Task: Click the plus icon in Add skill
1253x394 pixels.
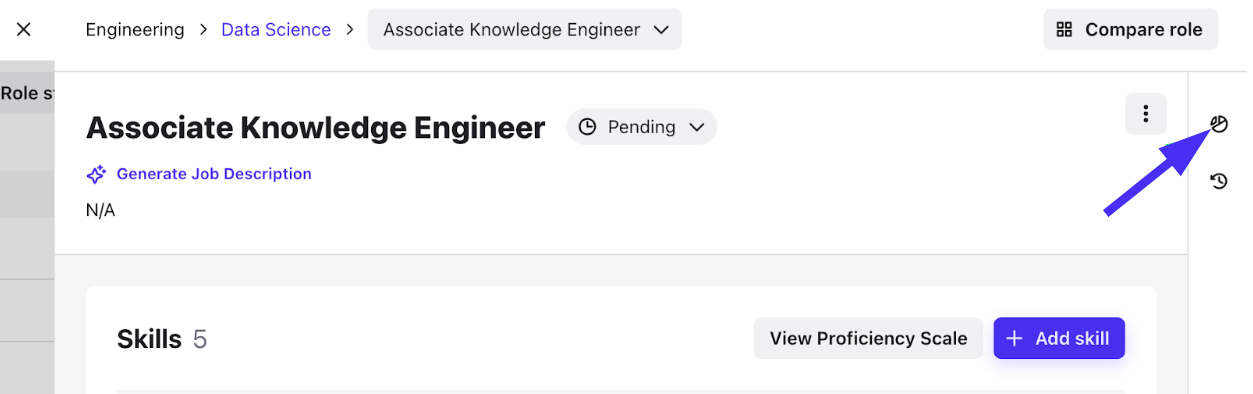Action: click(x=1014, y=339)
